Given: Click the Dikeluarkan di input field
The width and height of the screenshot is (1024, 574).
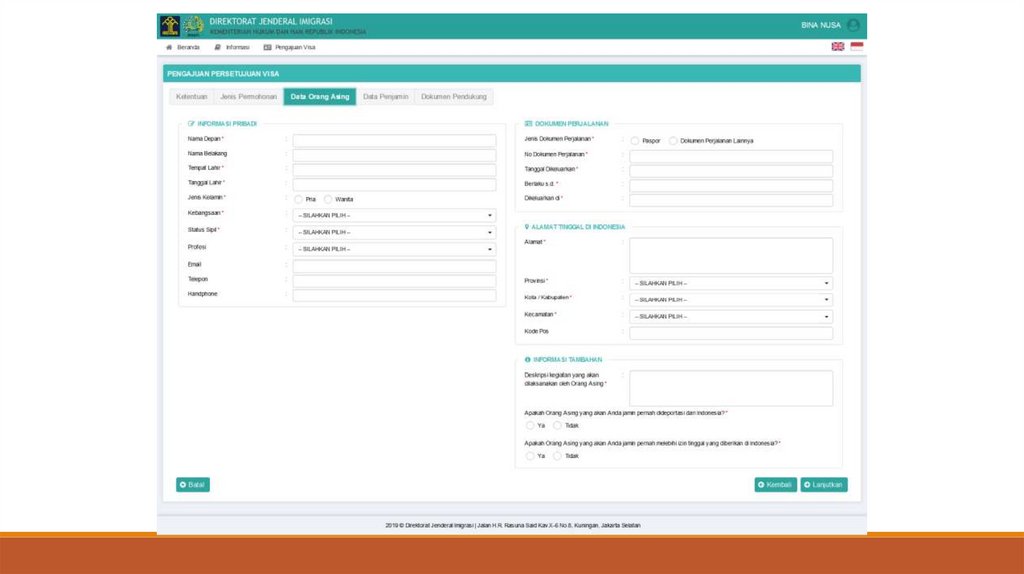Looking at the screenshot, I should (731, 200).
